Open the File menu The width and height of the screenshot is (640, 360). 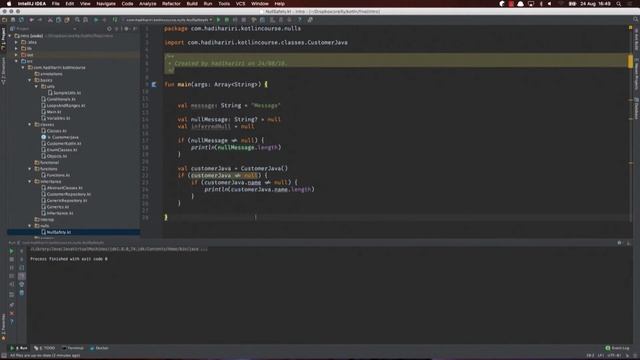coord(56,4)
